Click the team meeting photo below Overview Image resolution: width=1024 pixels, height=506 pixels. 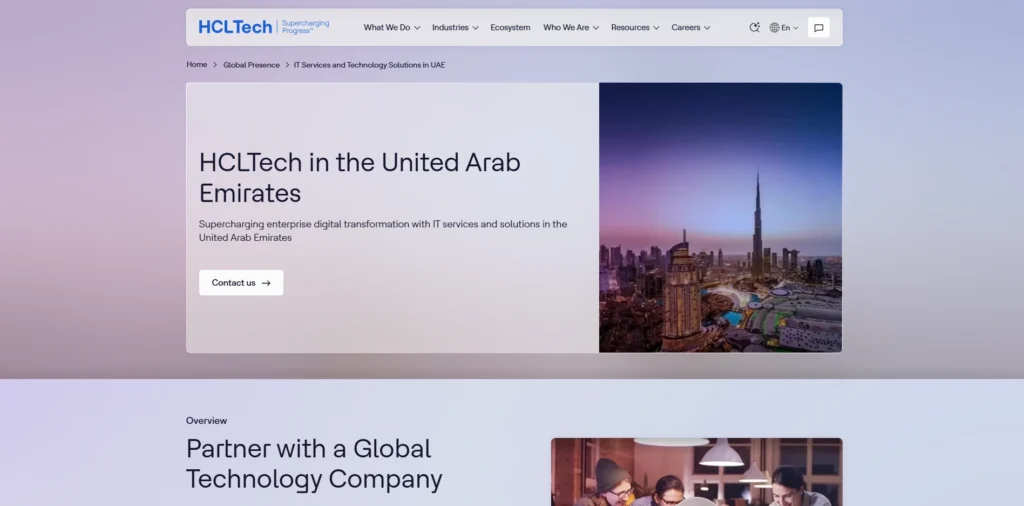[x=697, y=472]
